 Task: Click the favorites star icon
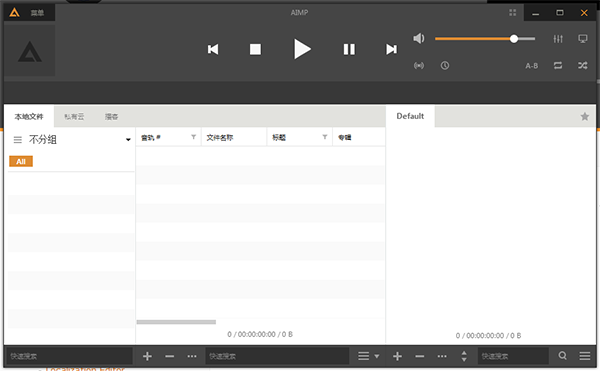(x=584, y=116)
